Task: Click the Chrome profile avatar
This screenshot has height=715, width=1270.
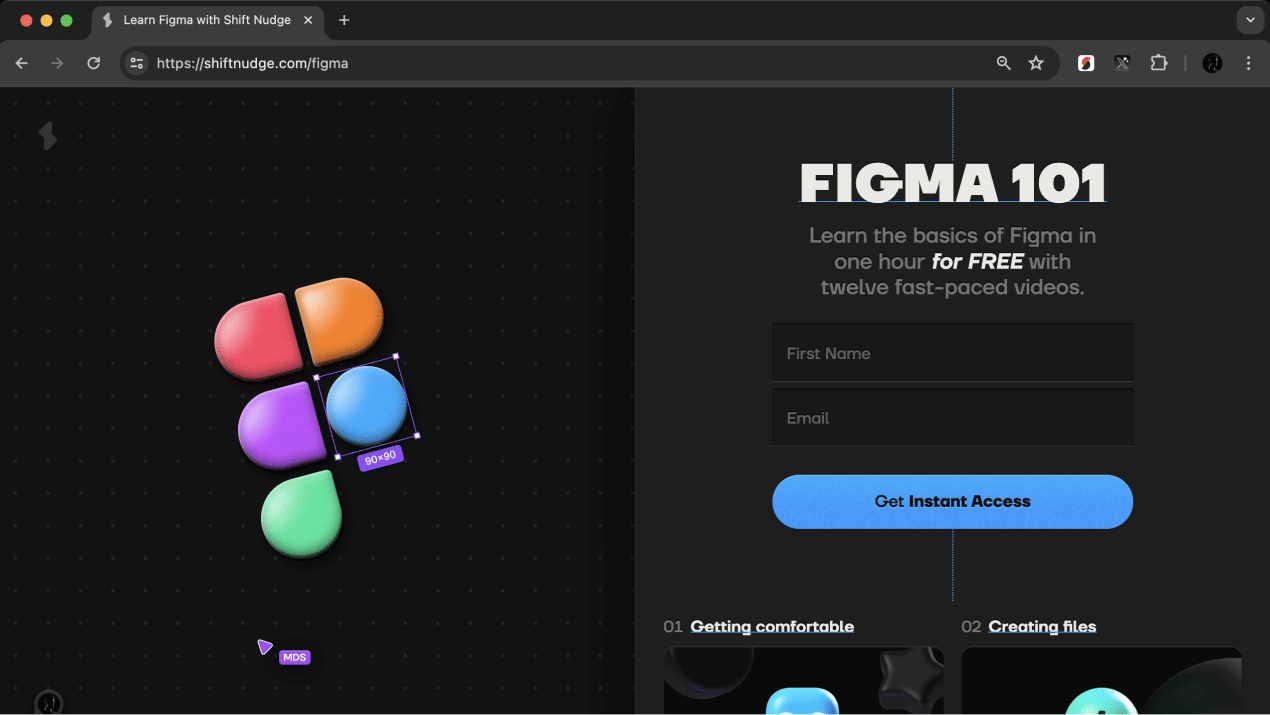Action: [1211, 63]
